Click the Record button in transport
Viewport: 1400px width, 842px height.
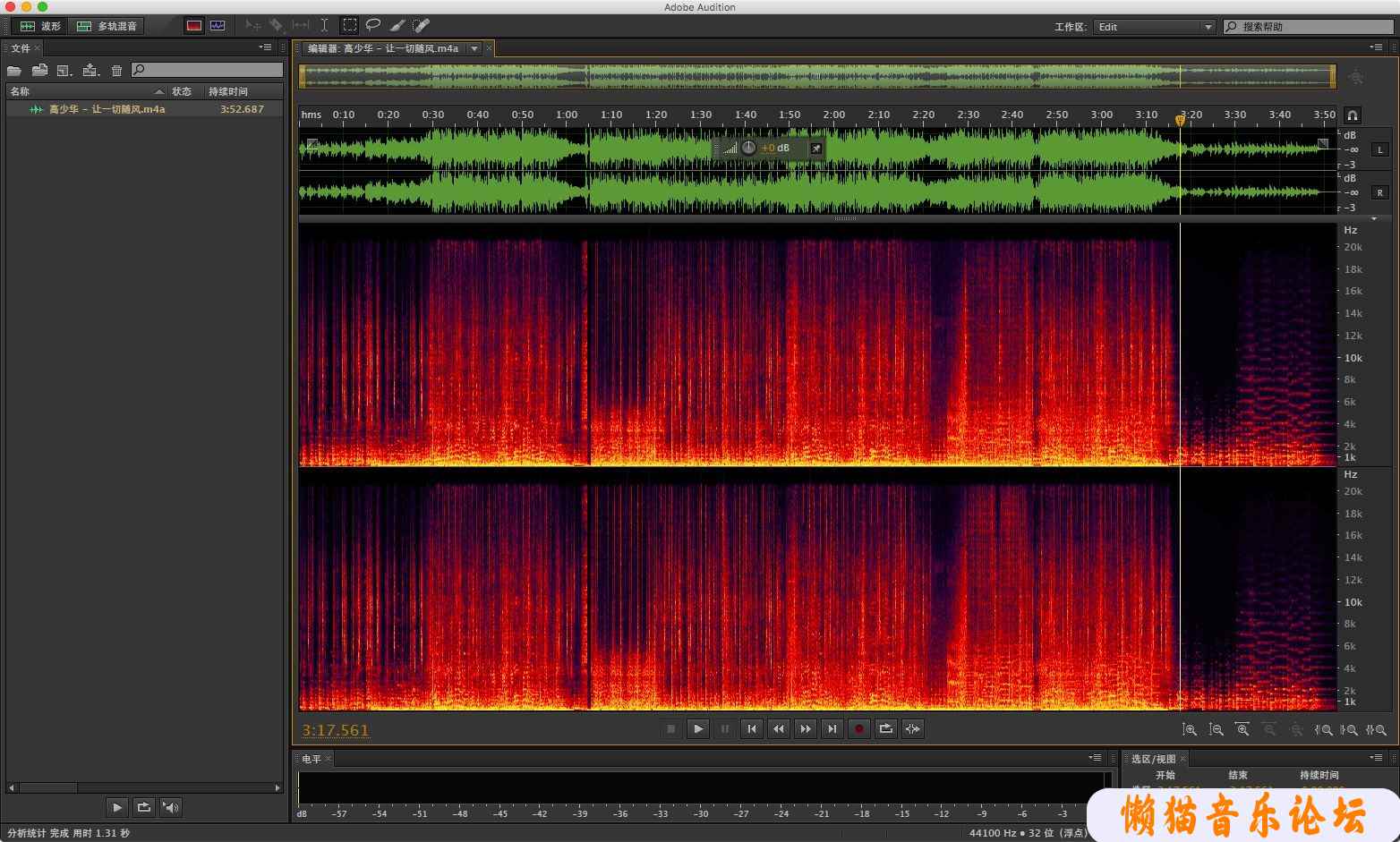(858, 729)
